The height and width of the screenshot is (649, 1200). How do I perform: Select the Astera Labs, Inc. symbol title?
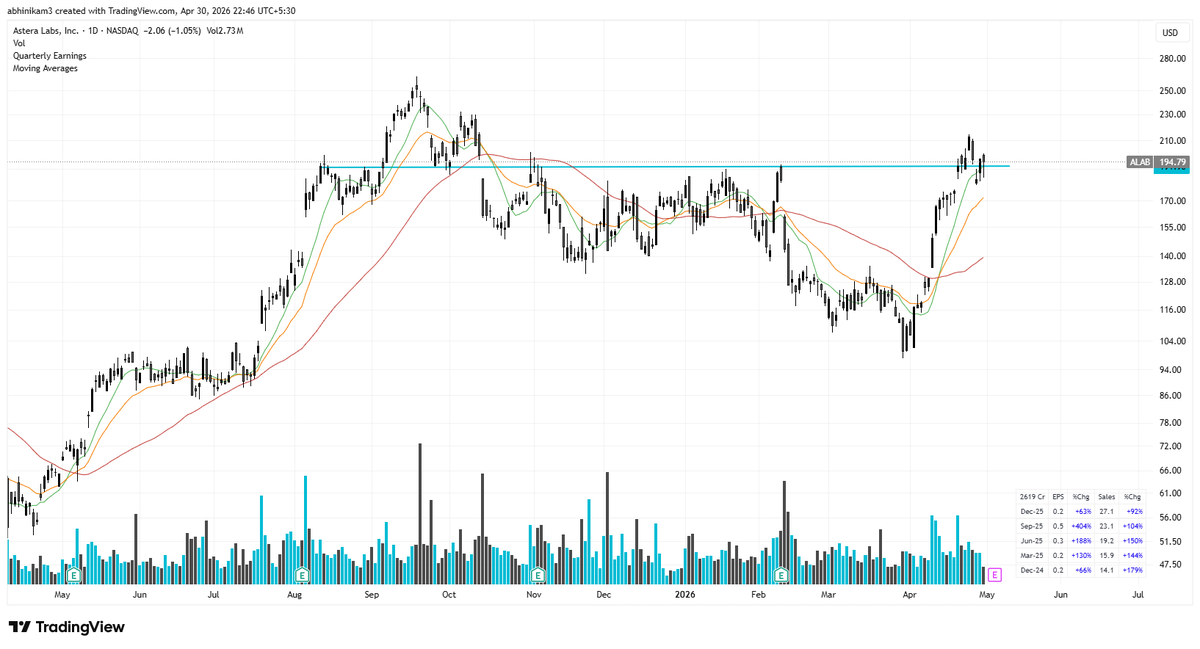tap(45, 32)
